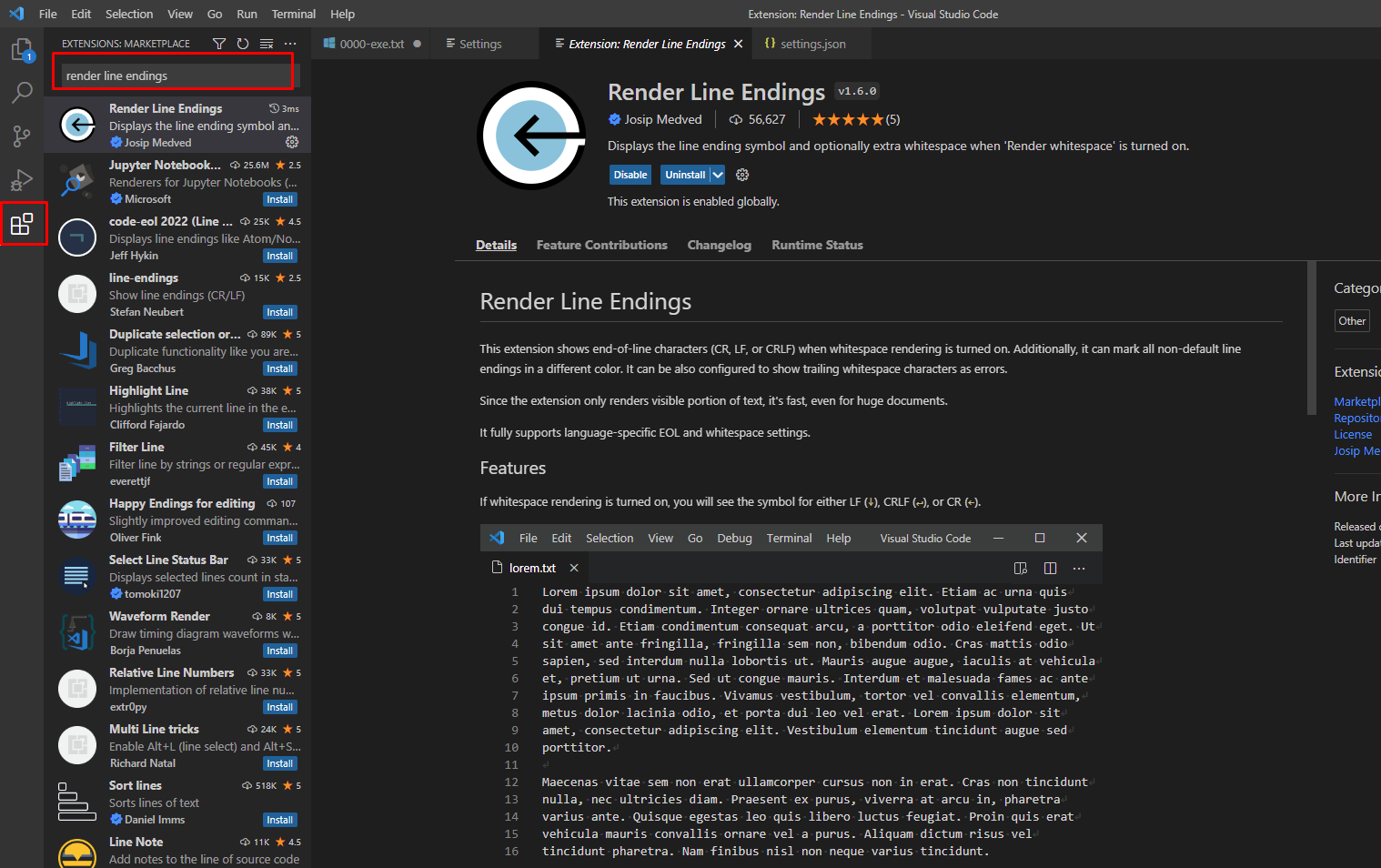Viewport: 1381px width, 868px height.
Task: Select the Line Note extension entry
Action: point(177,850)
